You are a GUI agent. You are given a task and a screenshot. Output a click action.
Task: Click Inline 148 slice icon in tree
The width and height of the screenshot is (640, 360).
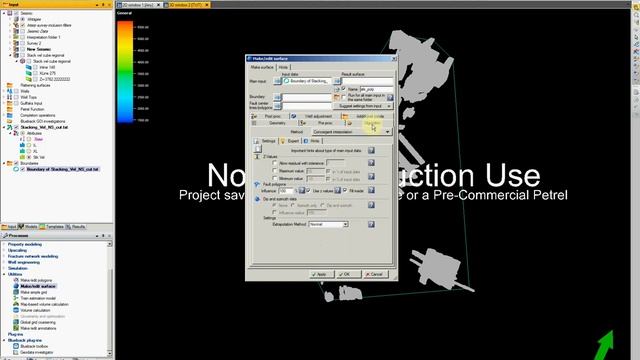[x=29, y=67]
